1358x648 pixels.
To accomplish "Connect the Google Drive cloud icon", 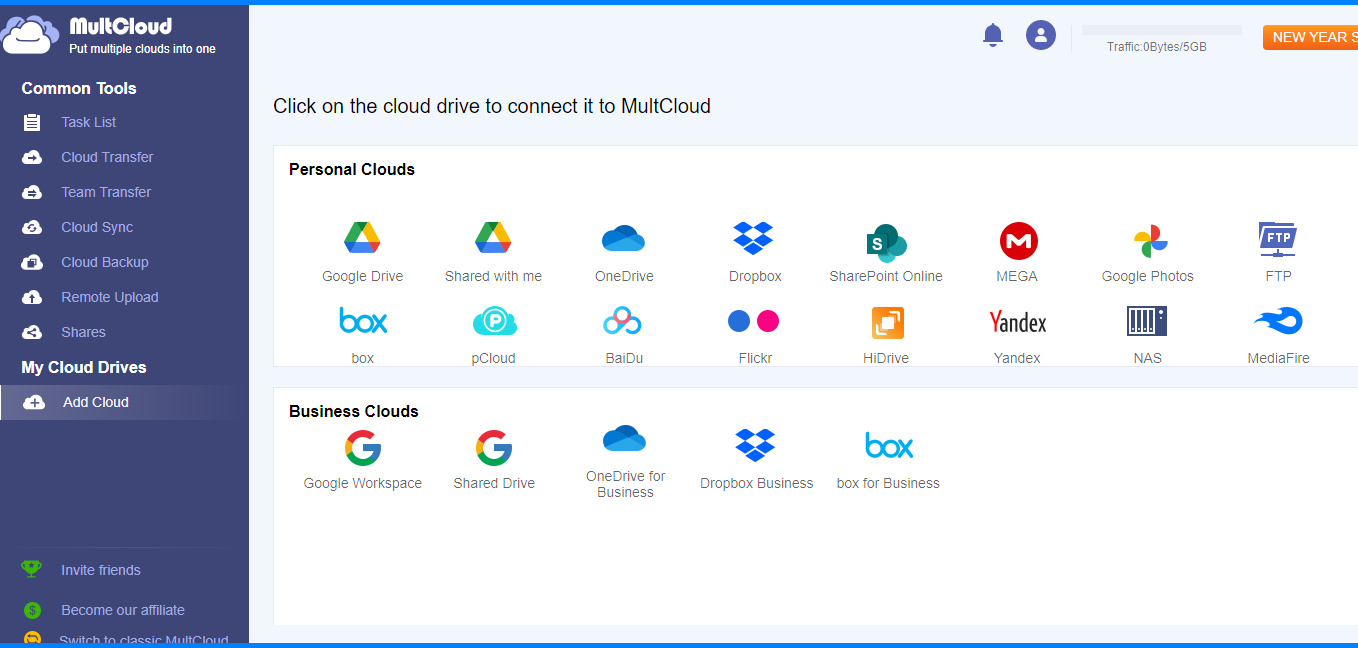I will [362, 239].
